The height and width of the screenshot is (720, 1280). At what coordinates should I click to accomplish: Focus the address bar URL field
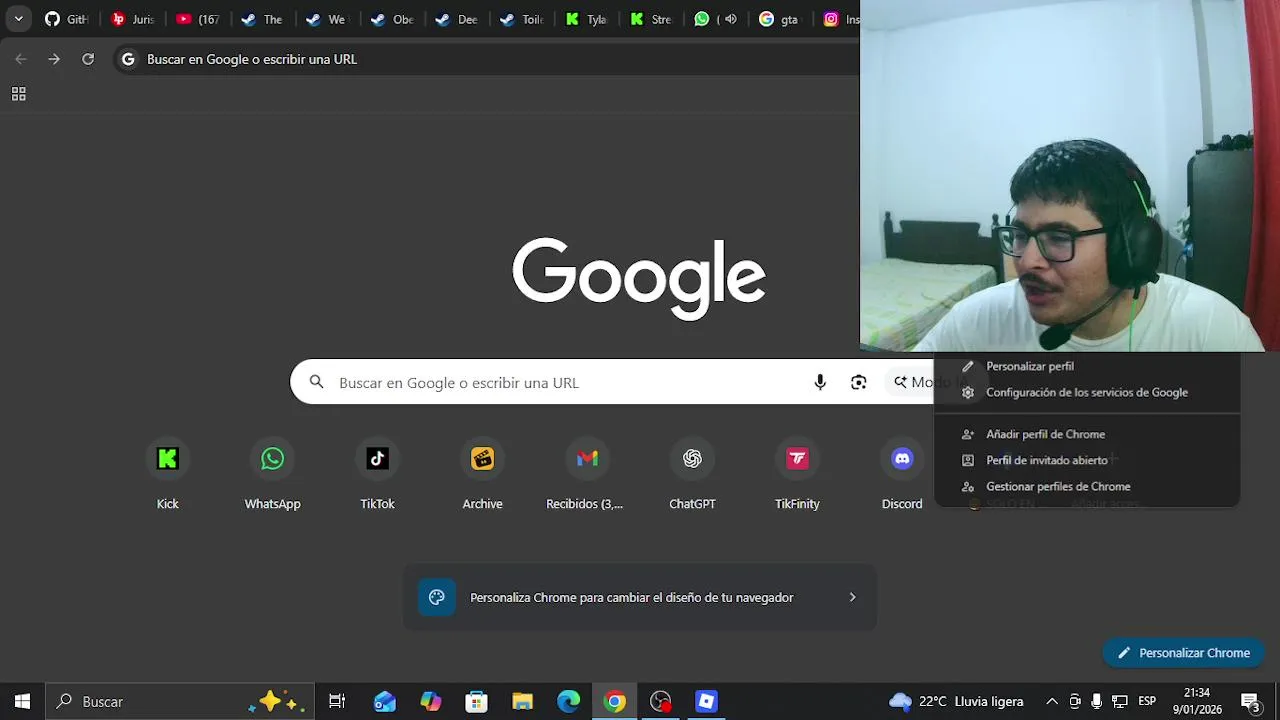click(487, 59)
